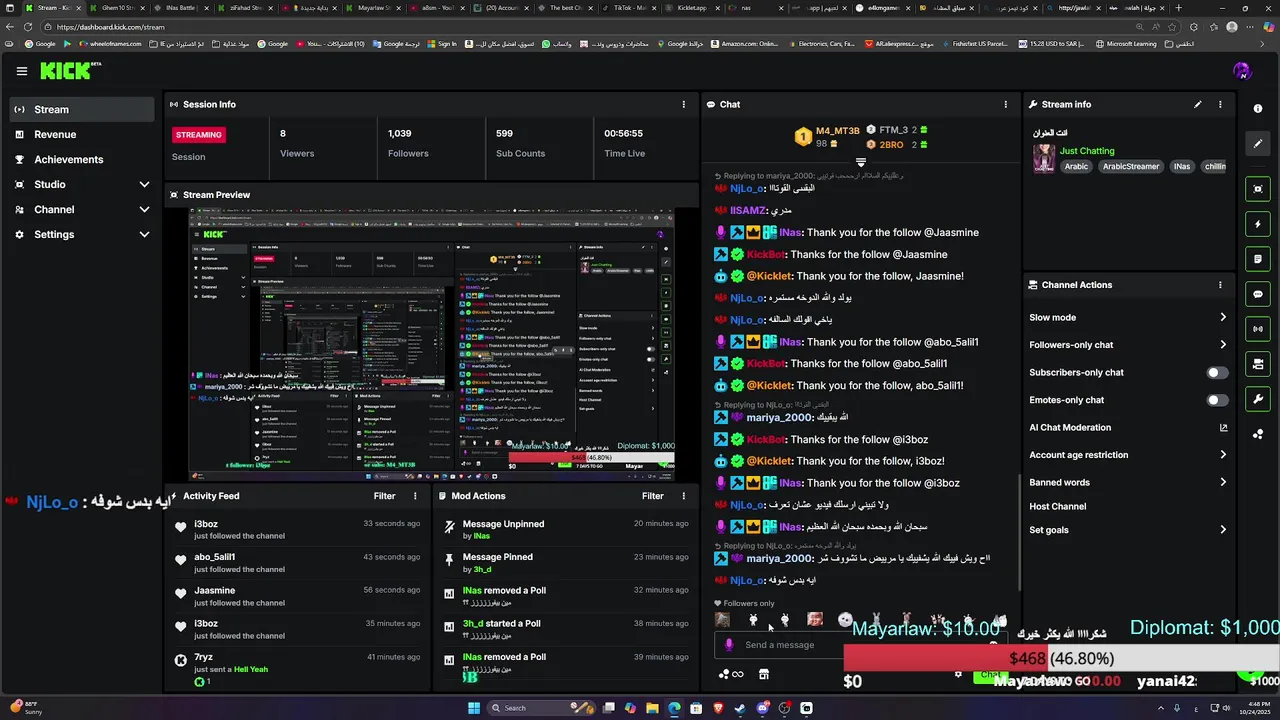Open Activity Feed three-dot menu
Image resolution: width=1280 pixels, height=720 pixels.
click(x=415, y=496)
